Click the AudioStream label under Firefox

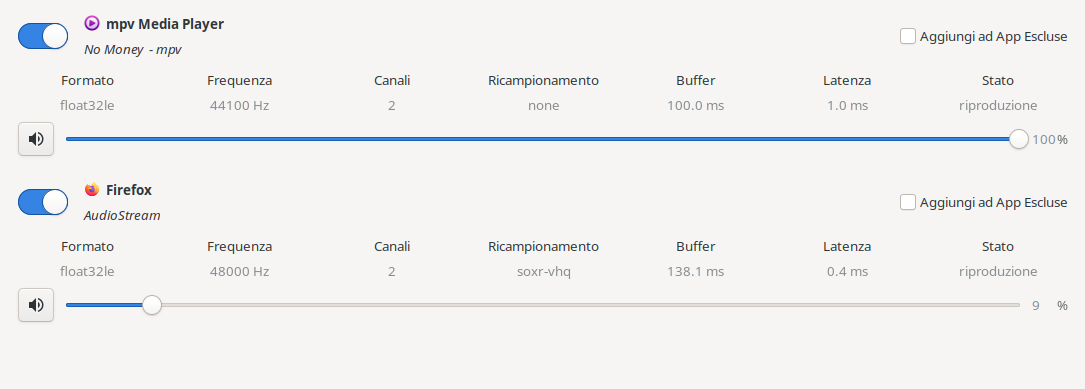[x=122, y=216]
